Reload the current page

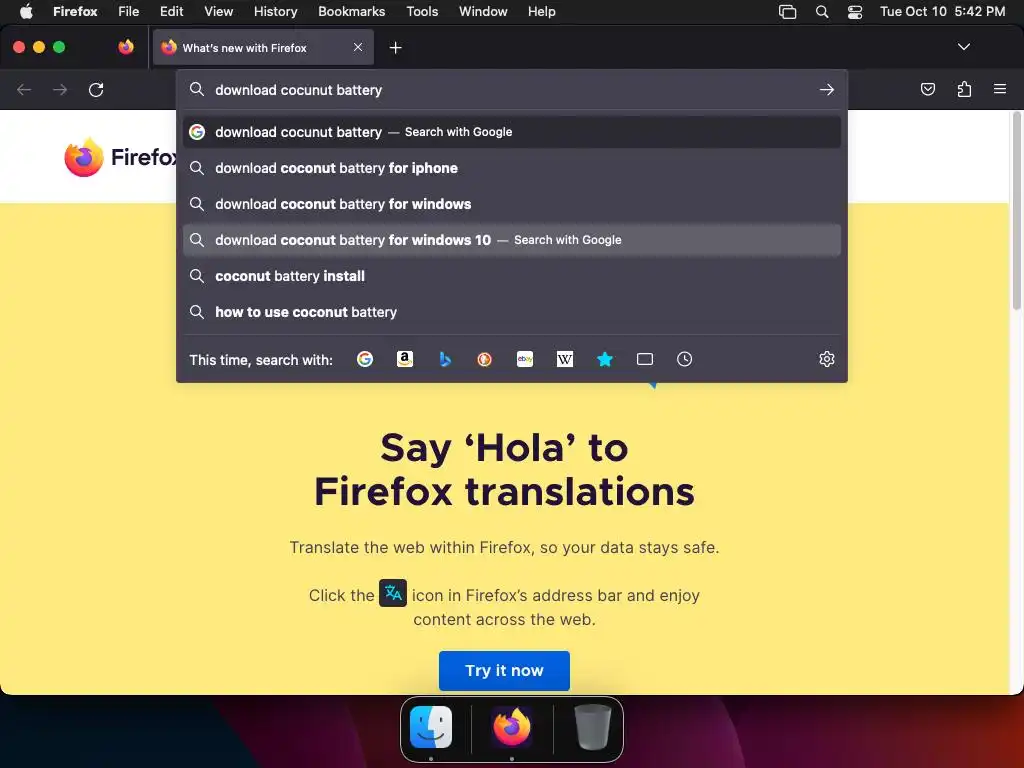click(96, 89)
